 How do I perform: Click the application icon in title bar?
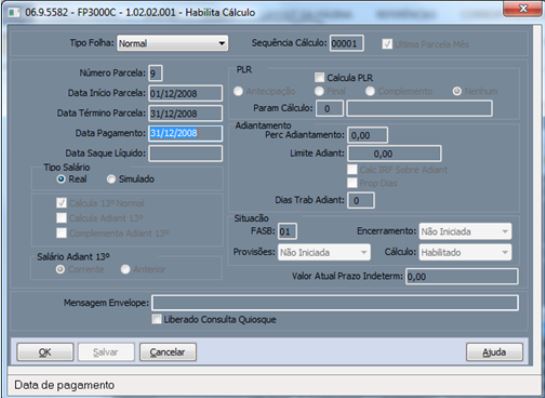click(x=14, y=13)
